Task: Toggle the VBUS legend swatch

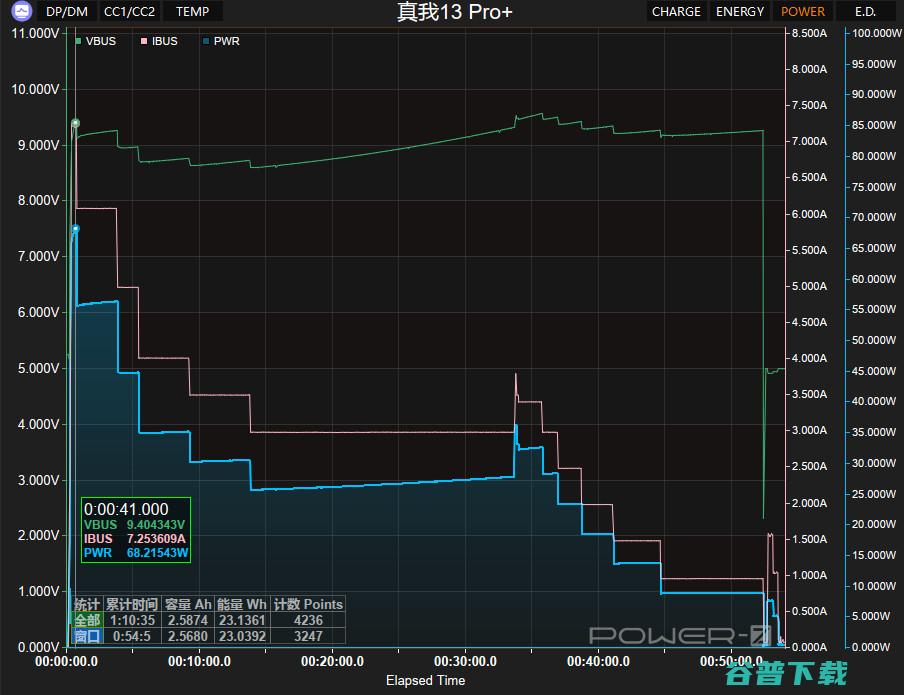Action: tap(78, 41)
